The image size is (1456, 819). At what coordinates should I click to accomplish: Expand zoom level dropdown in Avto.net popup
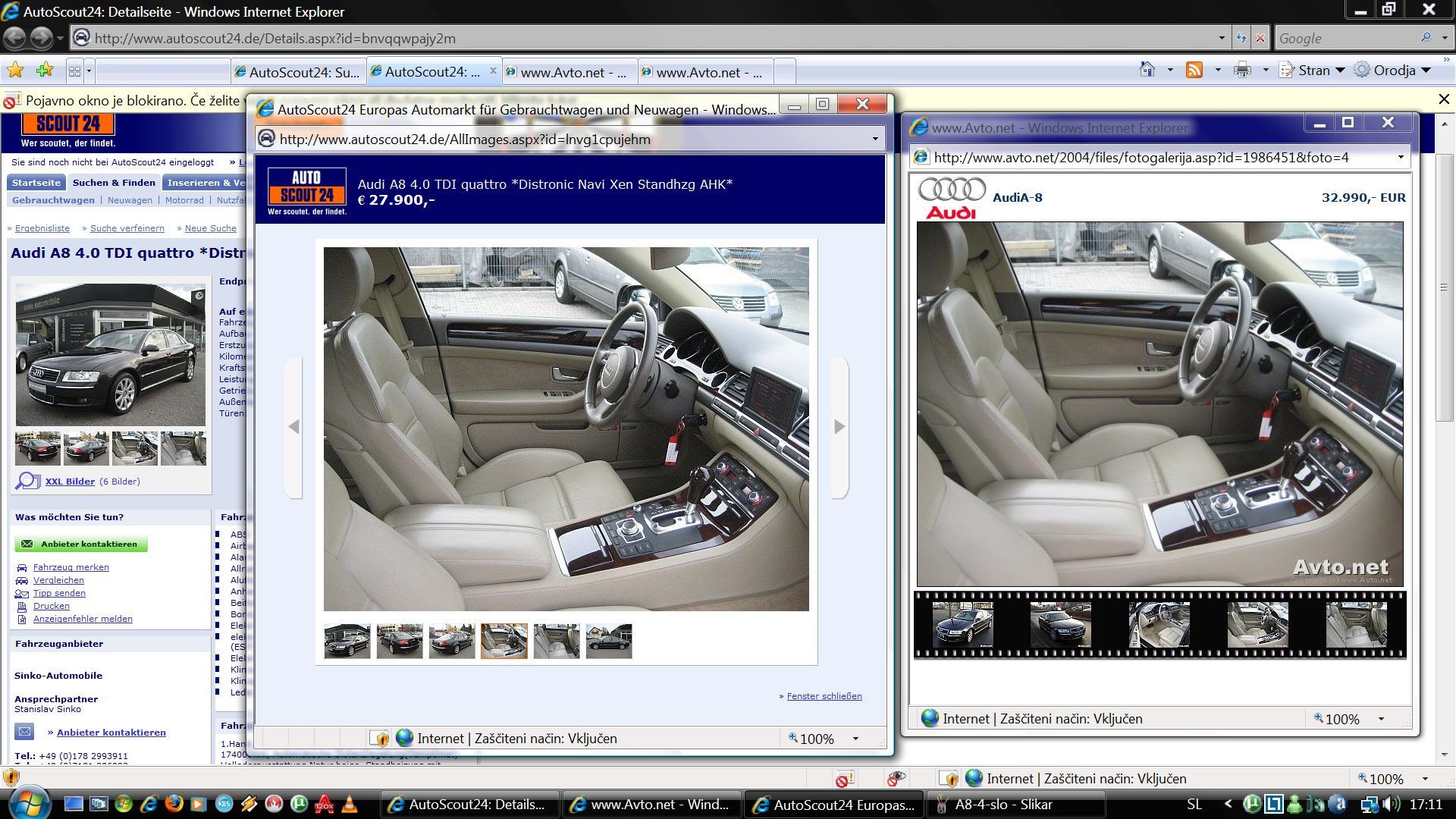pos(1380,719)
